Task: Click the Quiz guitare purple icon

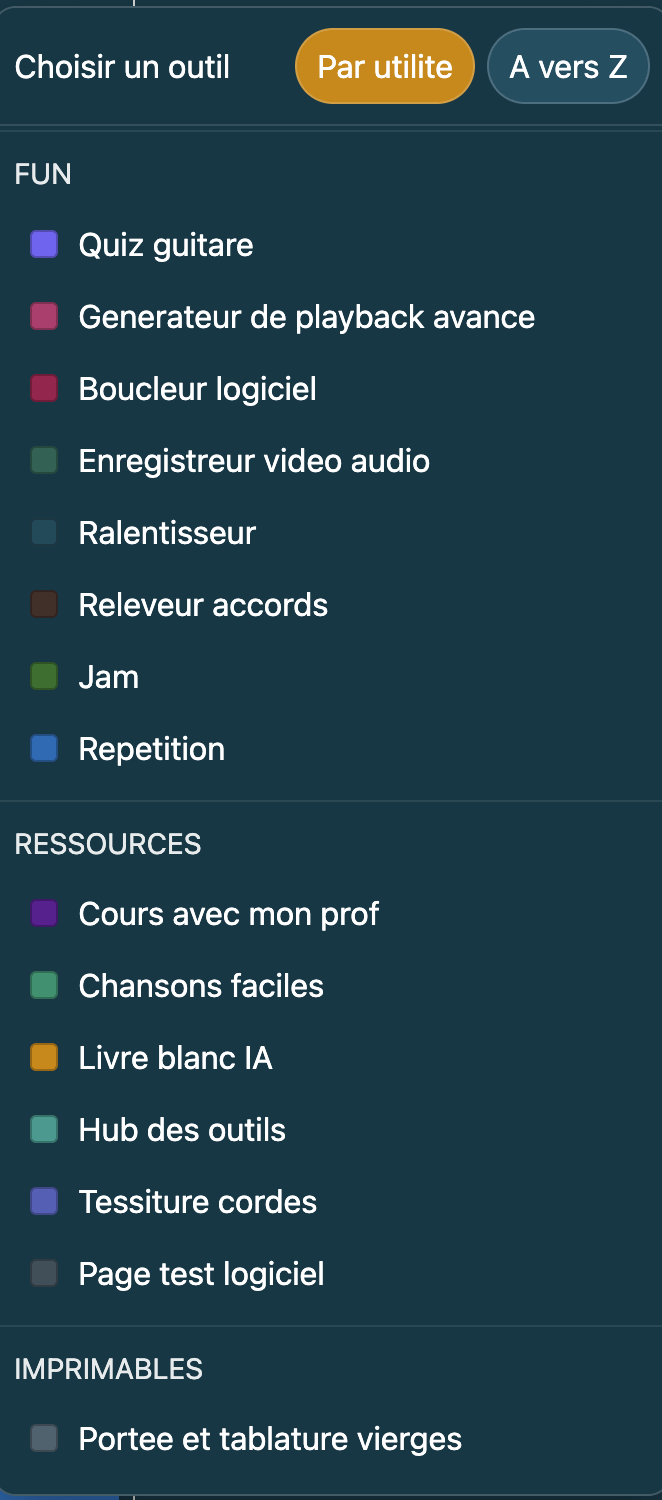Action: [44, 244]
